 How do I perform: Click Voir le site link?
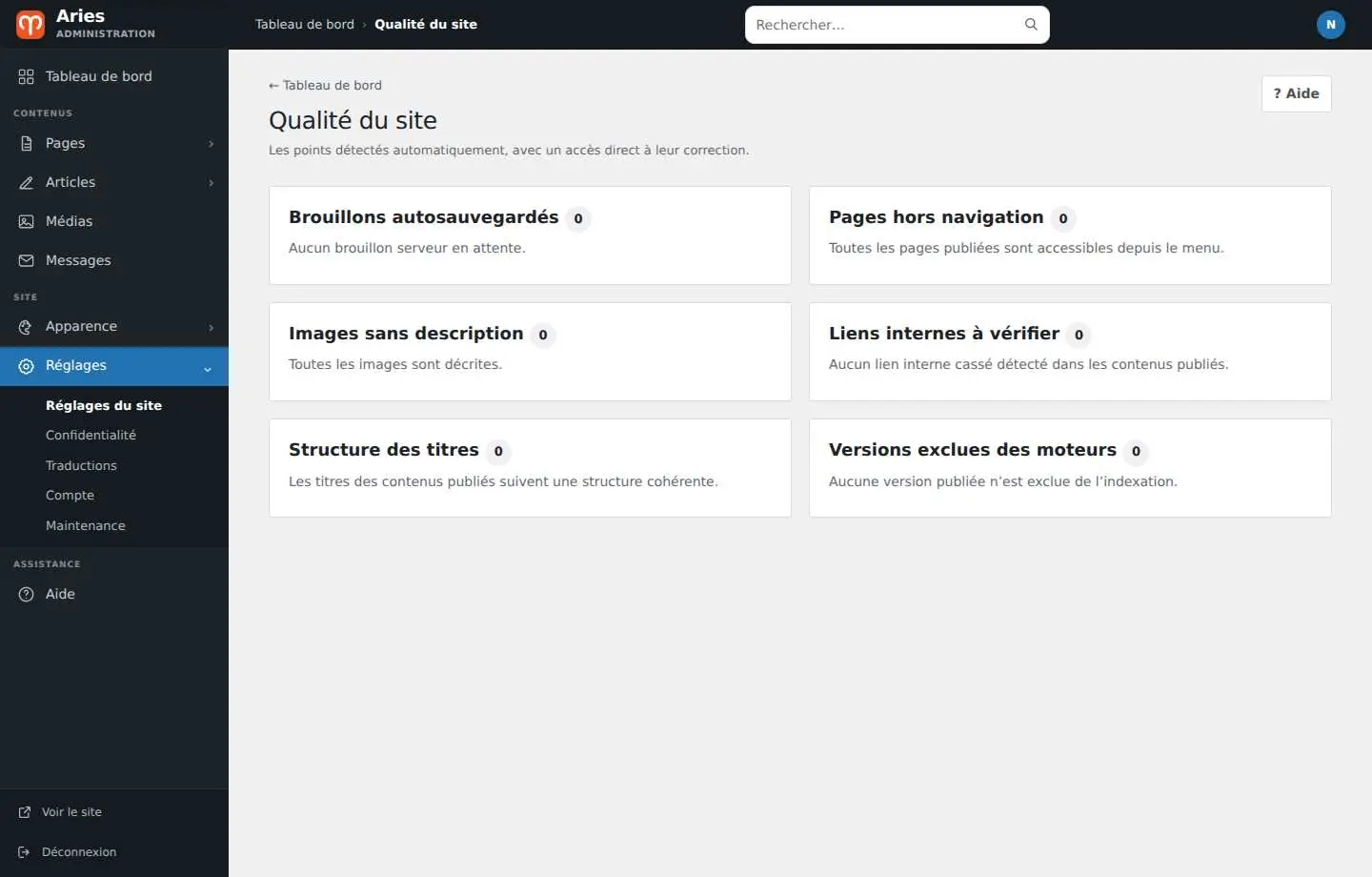[71, 812]
